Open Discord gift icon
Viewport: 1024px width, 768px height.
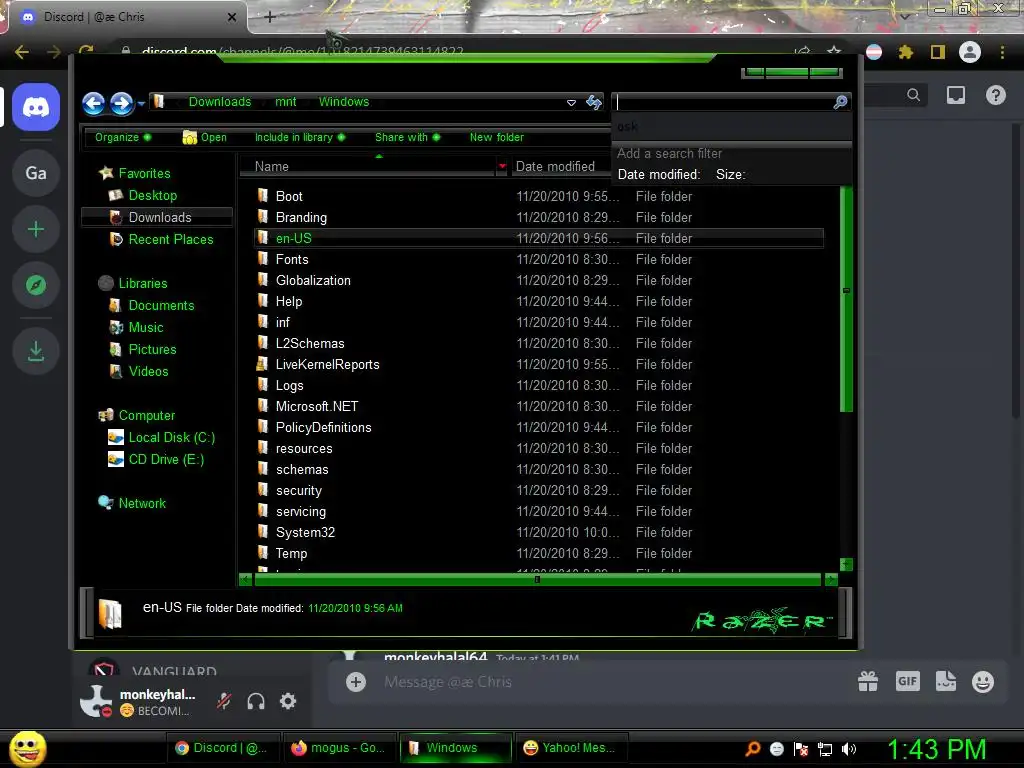pos(868,682)
